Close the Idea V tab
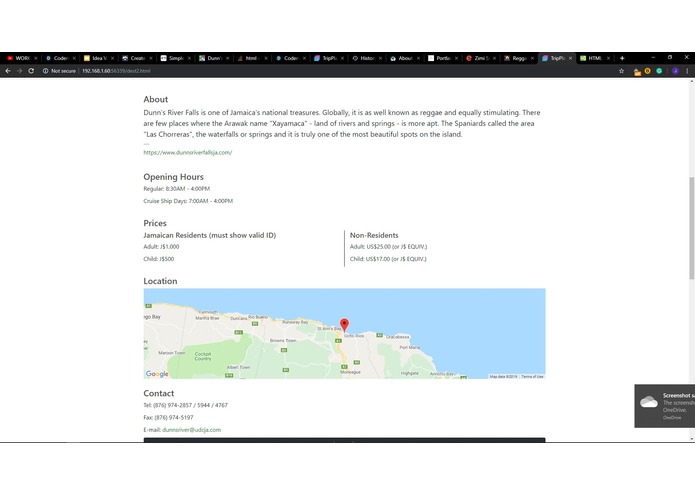 point(113,58)
